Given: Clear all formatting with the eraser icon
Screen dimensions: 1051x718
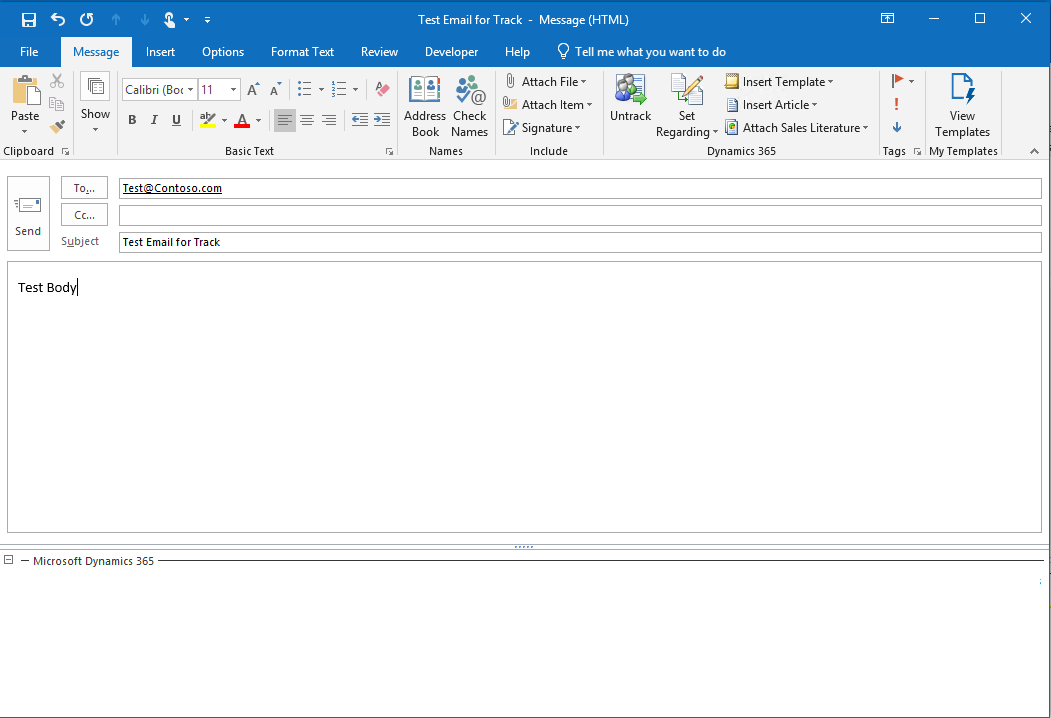Looking at the screenshot, I should point(382,89).
